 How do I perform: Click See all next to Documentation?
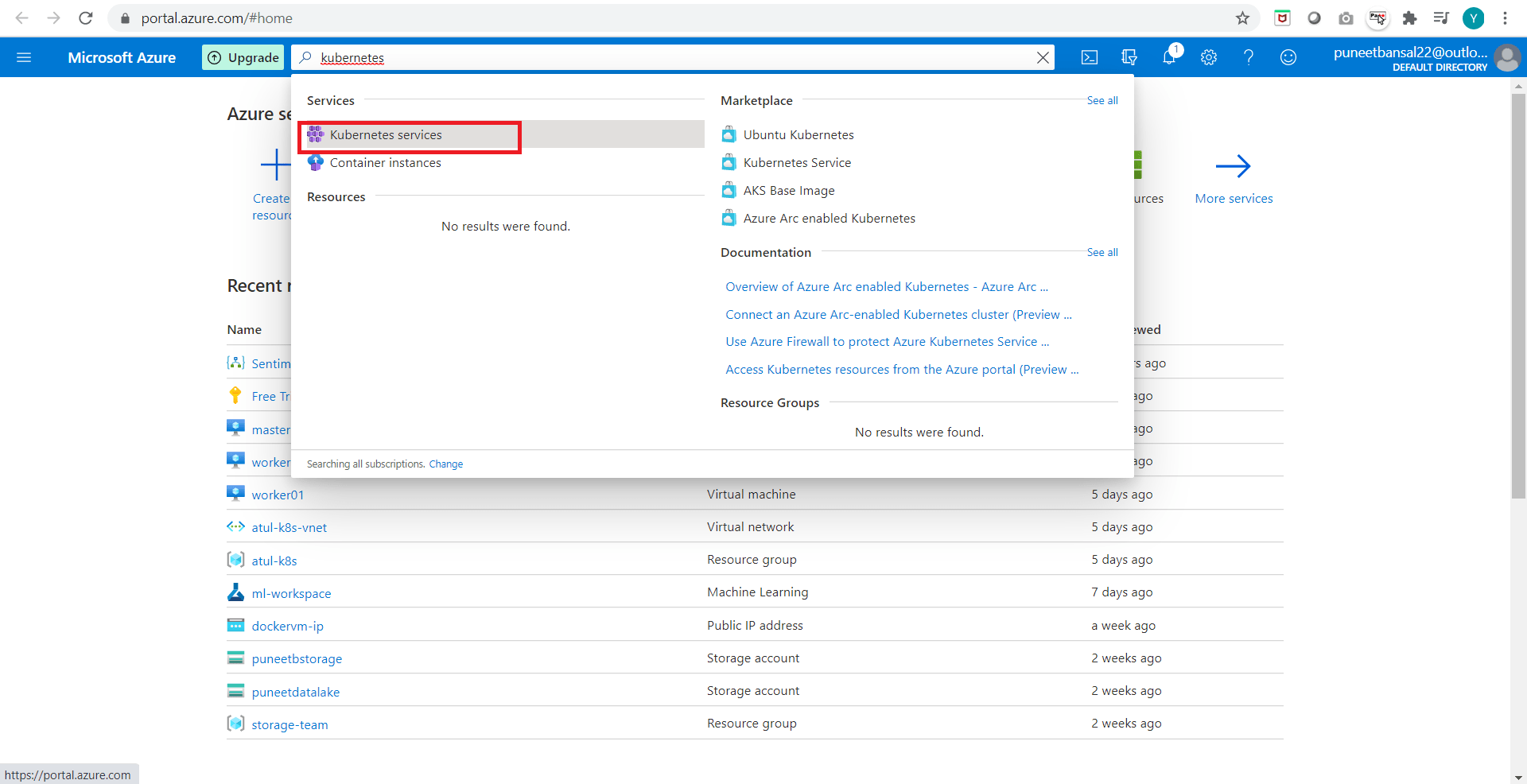tap(1102, 253)
